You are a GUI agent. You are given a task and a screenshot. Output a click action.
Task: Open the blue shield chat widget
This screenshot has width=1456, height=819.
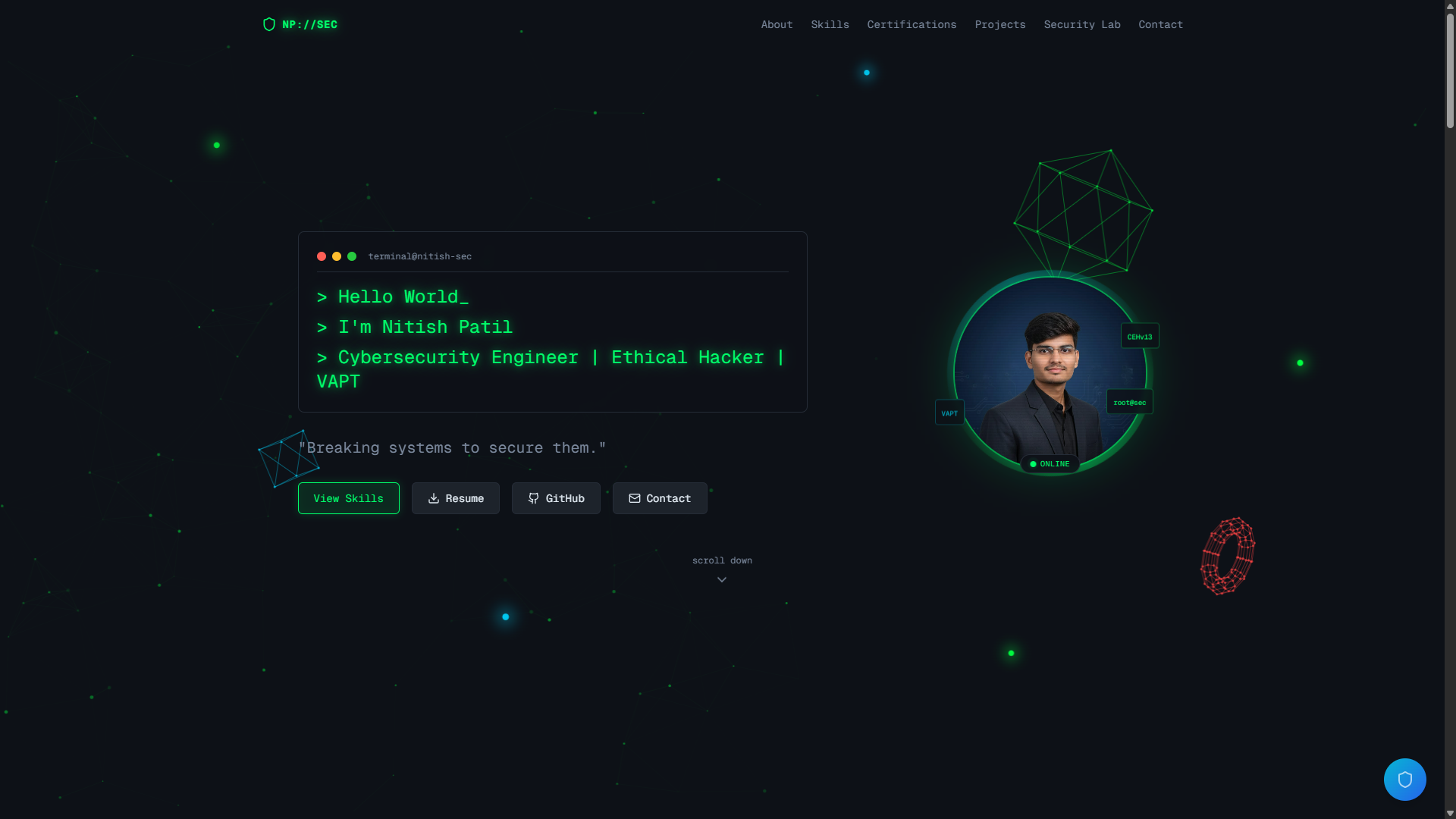tap(1404, 779)
